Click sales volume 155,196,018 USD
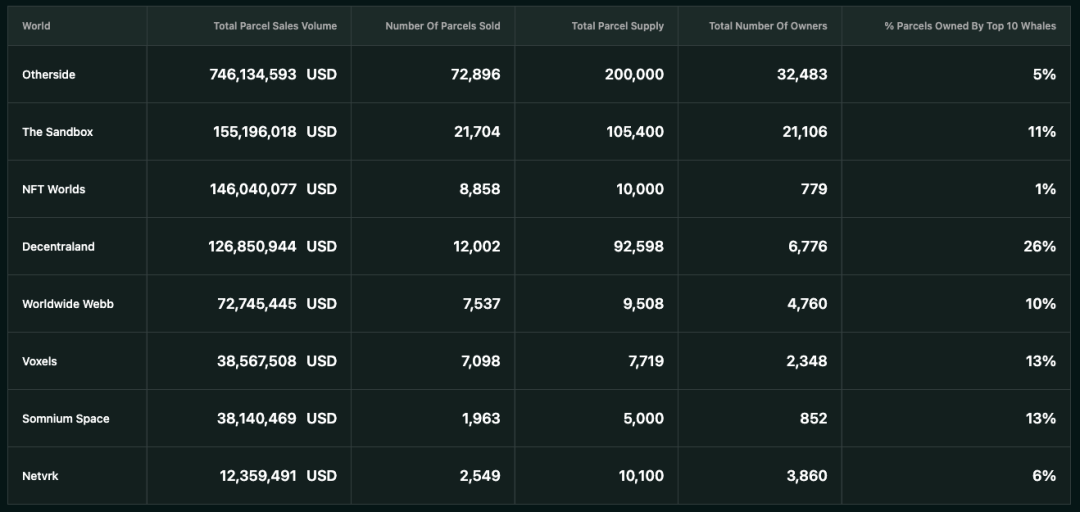Image resolution: width=1080 pixels, height=512 pixels. [276, 132]
